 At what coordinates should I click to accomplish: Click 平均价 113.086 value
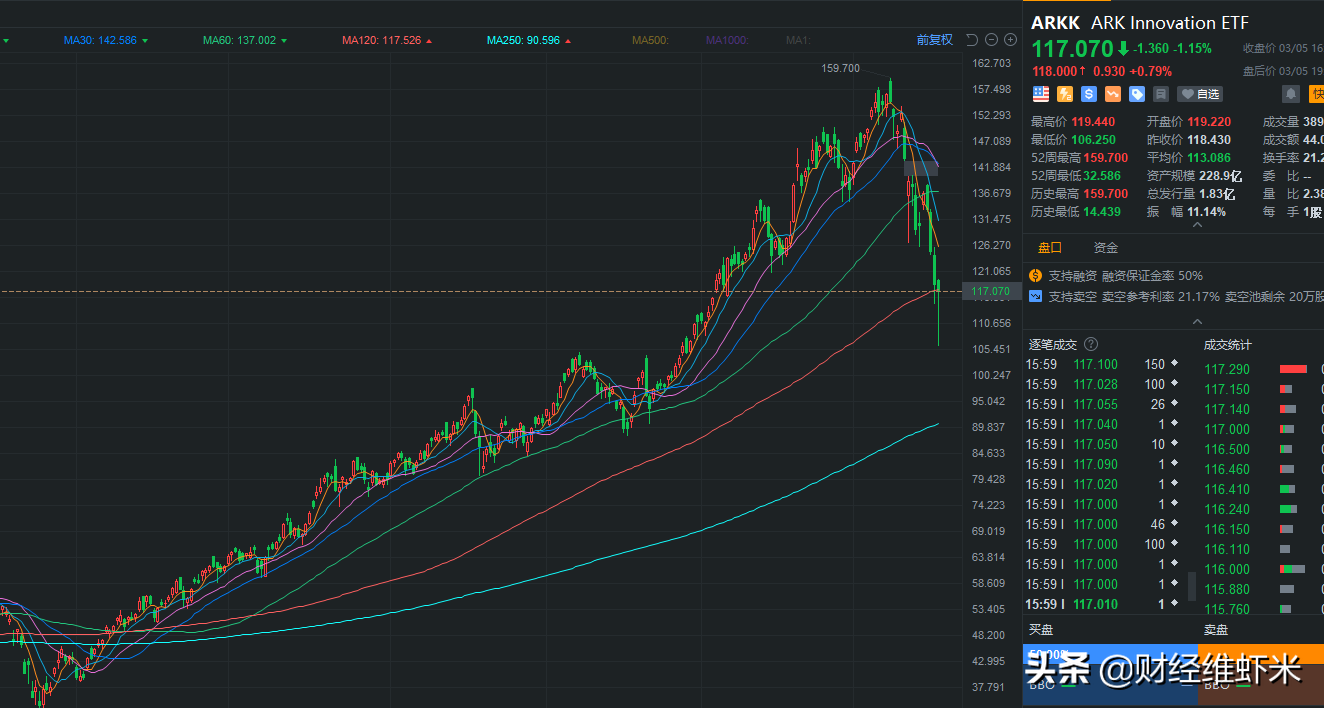pos(1209,157)
